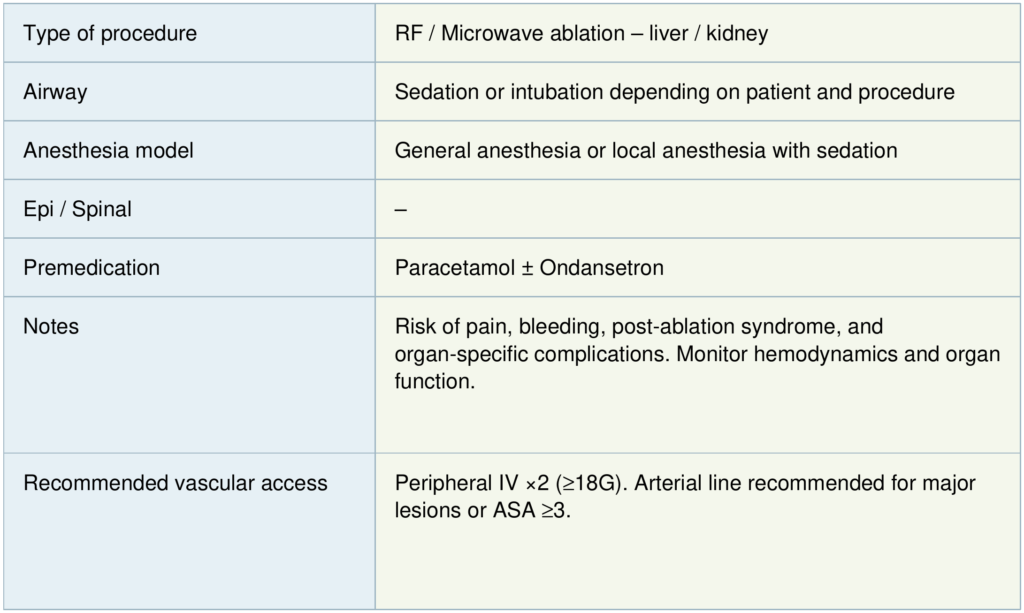Screen dimensions: 1024x613
Task: Click "patient and procedure" text in Airway row
Action: click(856, 92)
